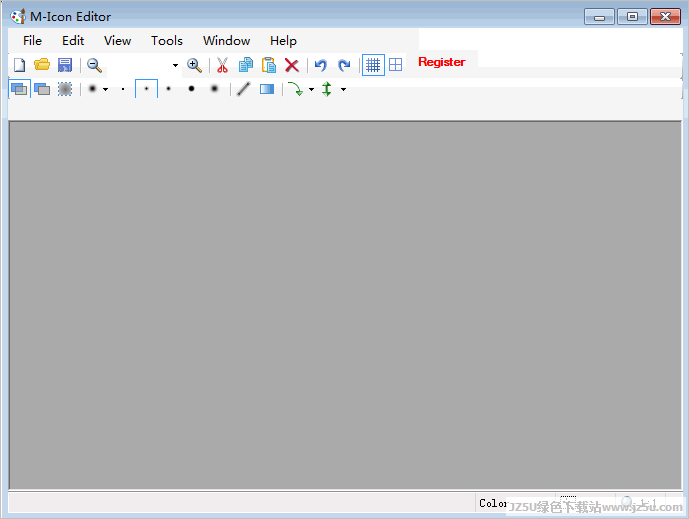The height and width of the screenshot is (519, 689).
Task: Expand the brush shape dropdown arrow
Action: coord(105,90)
